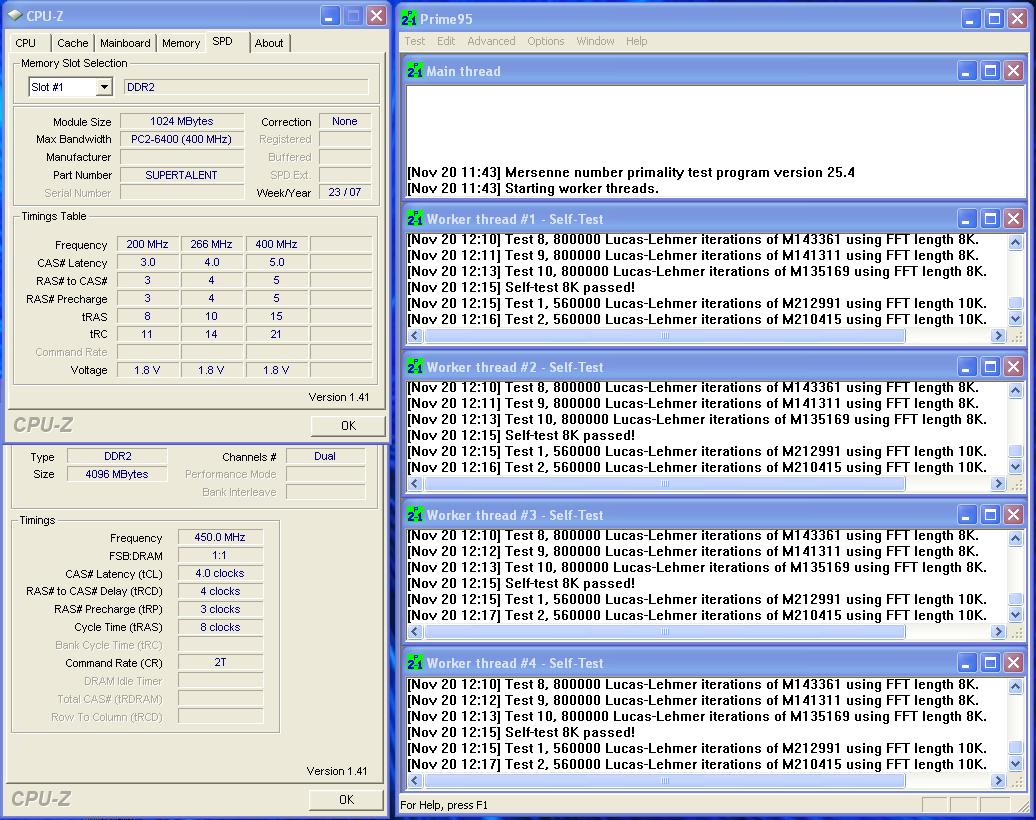Click the DDR2 slot type field
1036x820 pixels.
tap(246, 87)
